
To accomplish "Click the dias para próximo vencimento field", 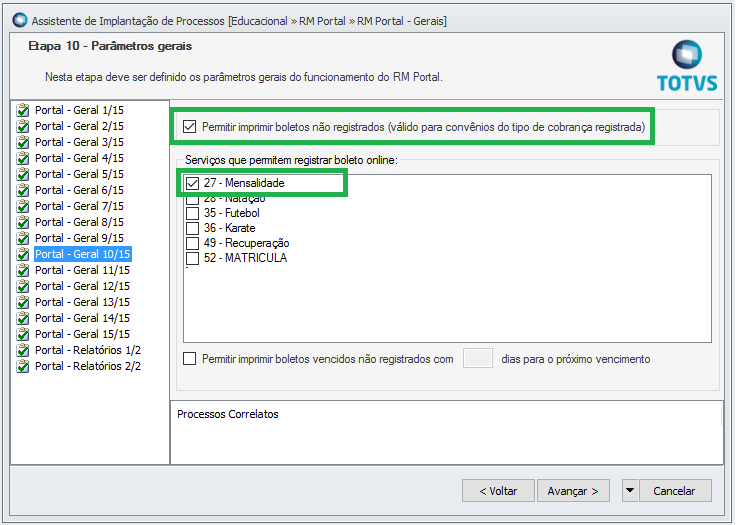I will 477,358.
